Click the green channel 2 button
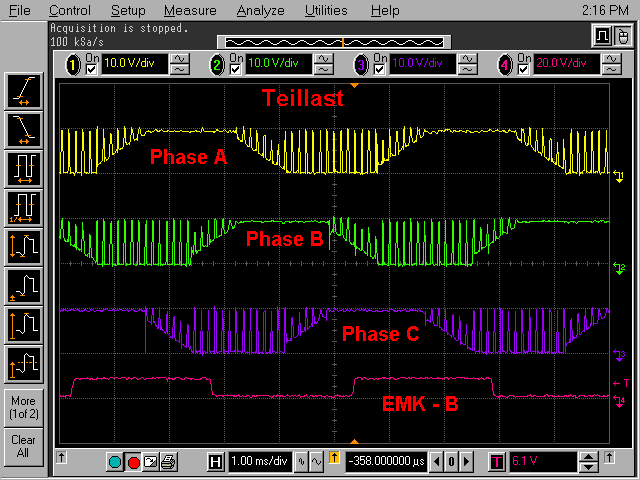Image resolution: width=640 pixels, height=480 pixels. [217, 65]
